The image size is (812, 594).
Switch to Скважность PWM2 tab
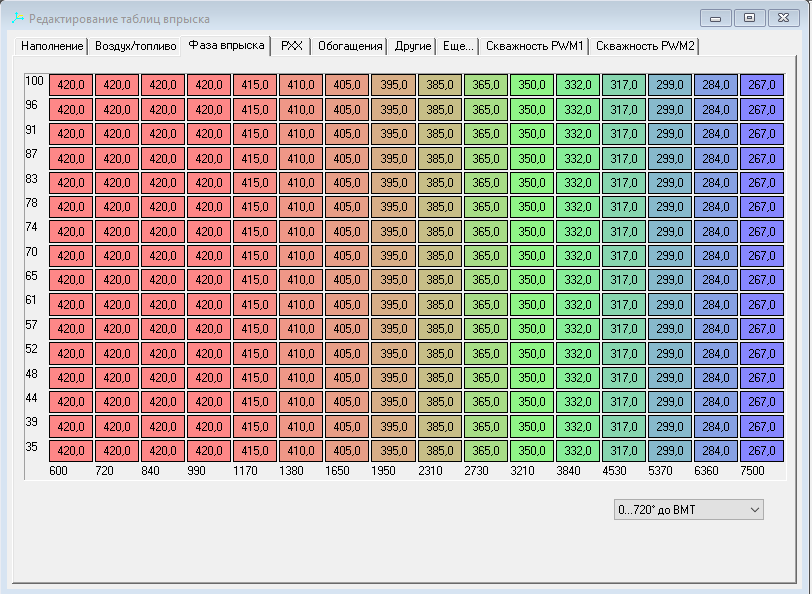[x=645, y=46]
